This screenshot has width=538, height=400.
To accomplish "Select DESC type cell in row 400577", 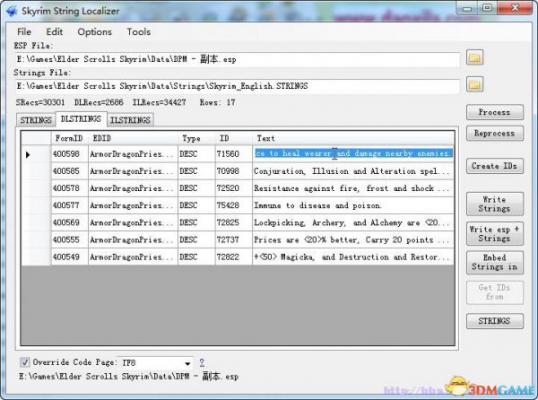I will click(x=197, y=205).
